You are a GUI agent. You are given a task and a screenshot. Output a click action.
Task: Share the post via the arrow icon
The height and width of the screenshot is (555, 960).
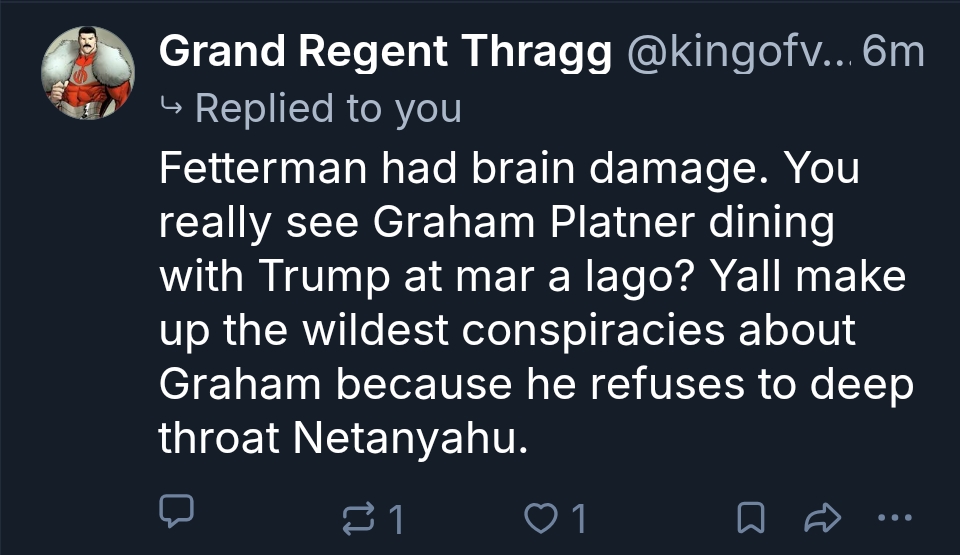tap(819, 517)
